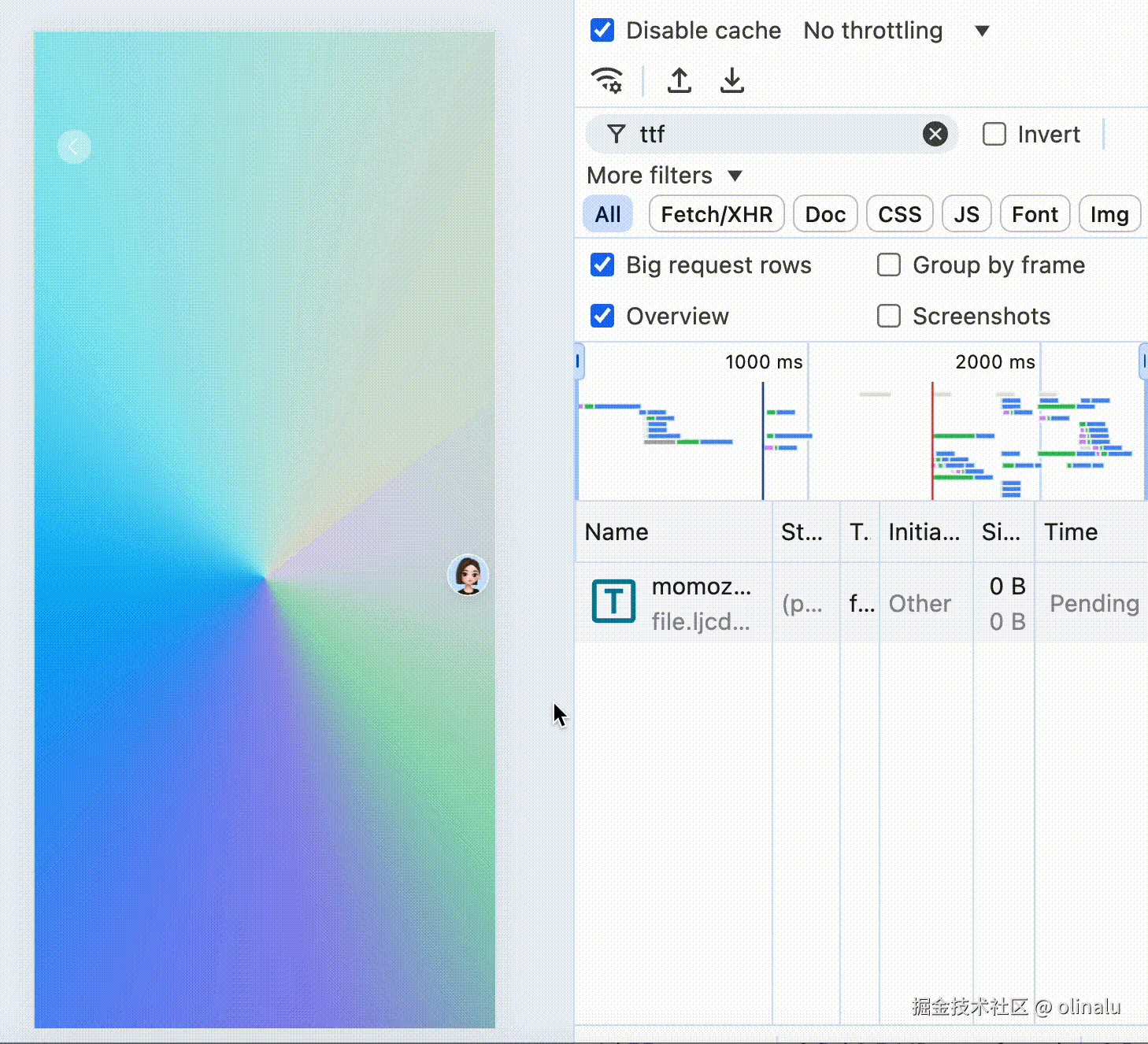Viewport: 1148px width, 1044px height.
Task: Click the import HAR upload icon
Action: pyautogui.click(x=680, y=80)
